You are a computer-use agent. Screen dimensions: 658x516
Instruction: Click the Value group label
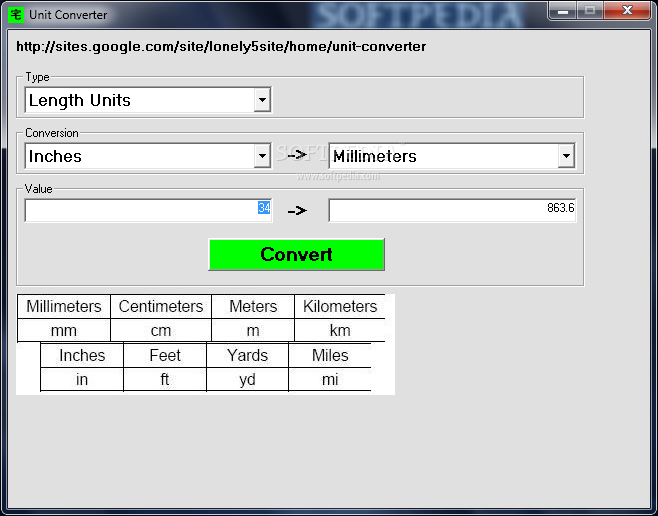tap(39, 189)
